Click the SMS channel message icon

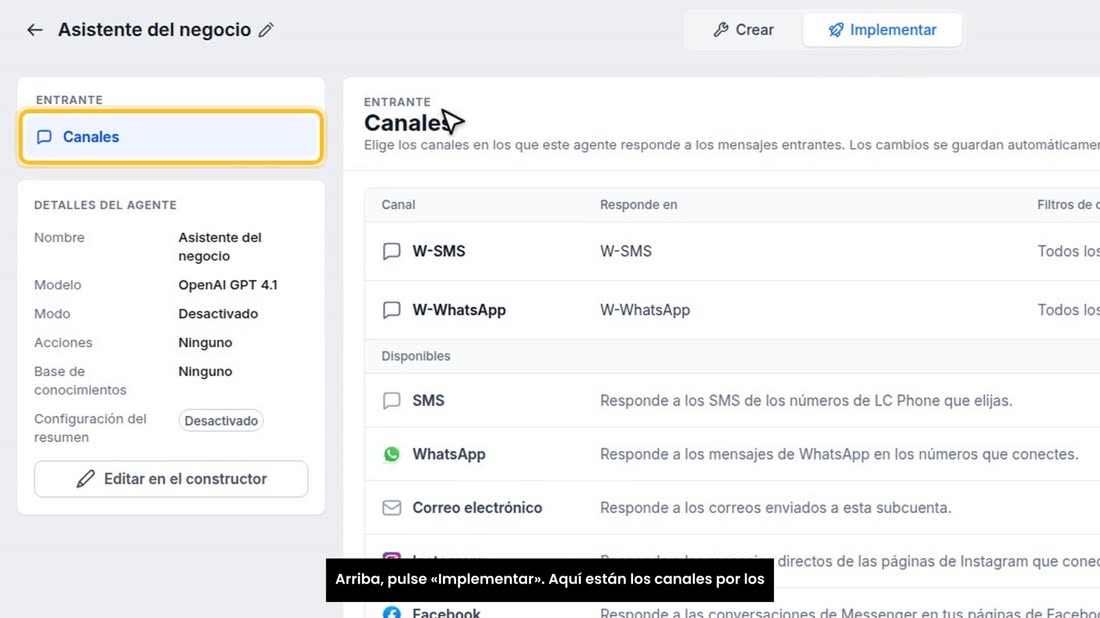click(x=391, y=401)
